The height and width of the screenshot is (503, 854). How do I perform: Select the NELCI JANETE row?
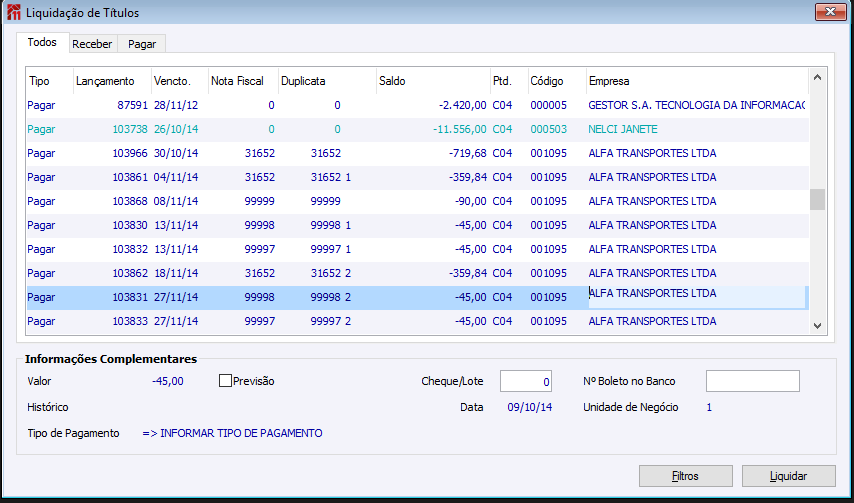[418, 130]
